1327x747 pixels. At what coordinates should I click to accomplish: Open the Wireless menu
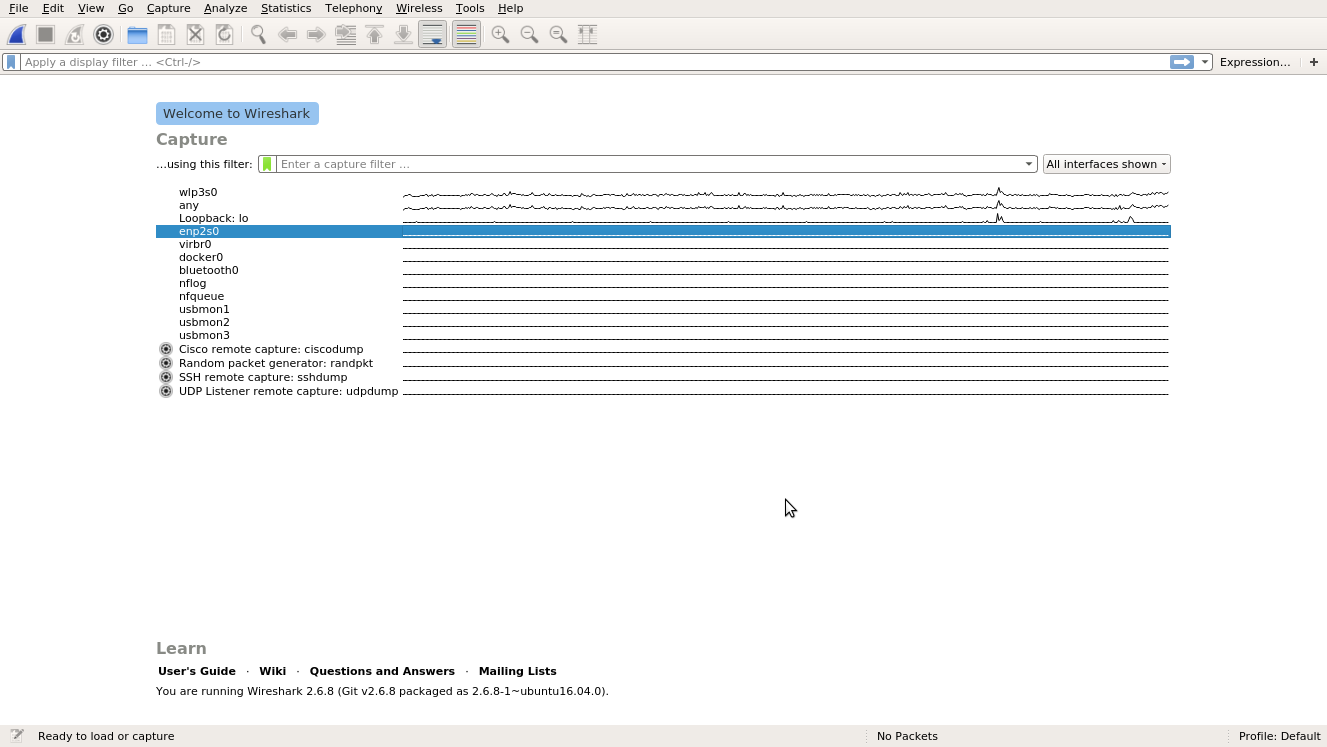pyautogui.click(x=419, y=8)
